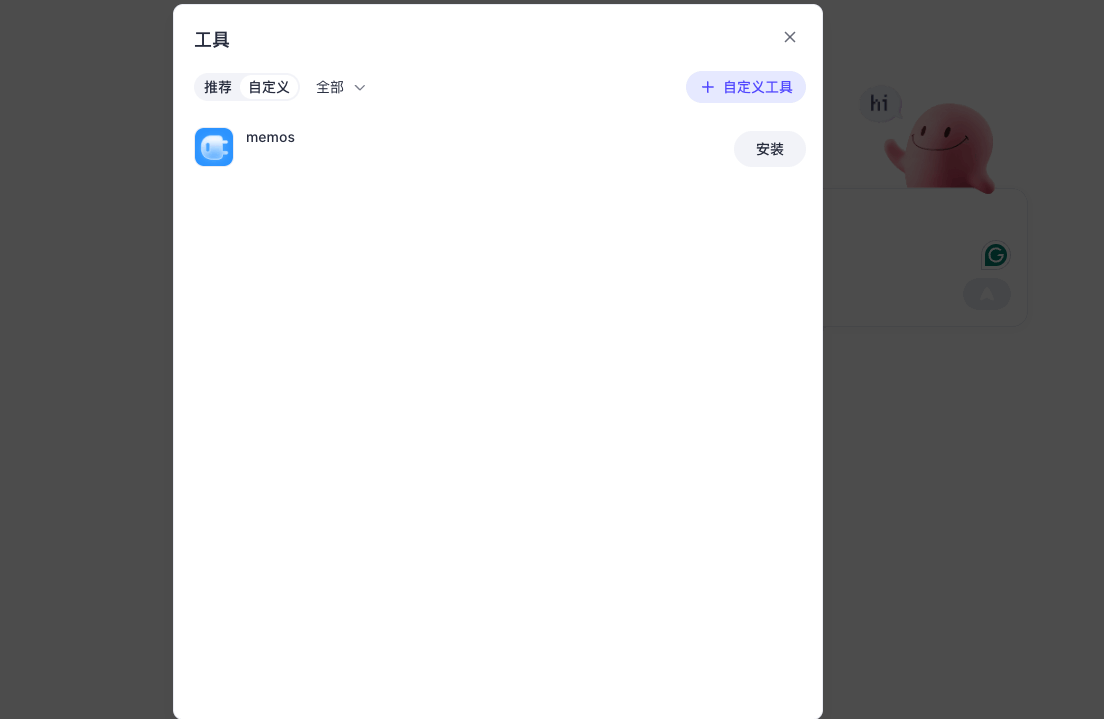Viewport: 1104px width, 719px height.
Task: Click the 工具 dialog title
Action: [x=212, y=39]
